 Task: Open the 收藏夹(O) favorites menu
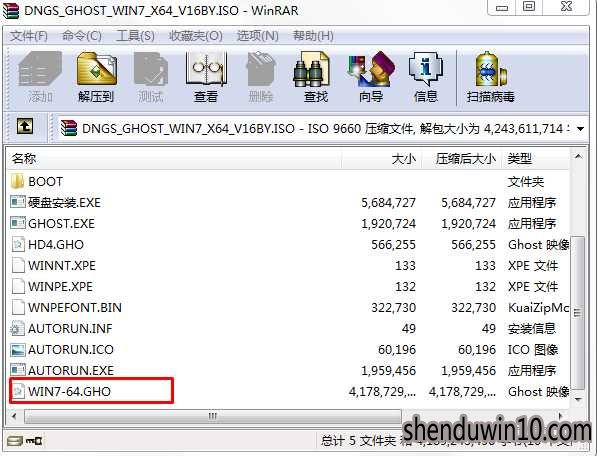tap(195, 36)
